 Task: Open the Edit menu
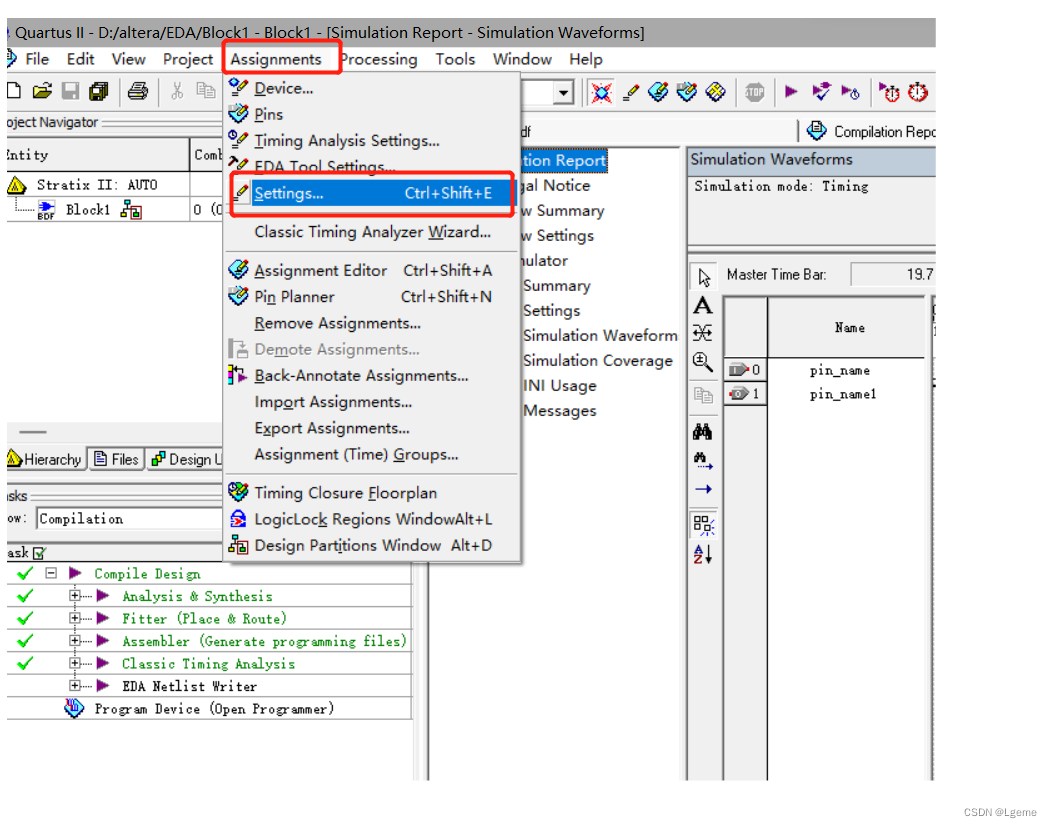pyautogui.click(x=81, y=59)
